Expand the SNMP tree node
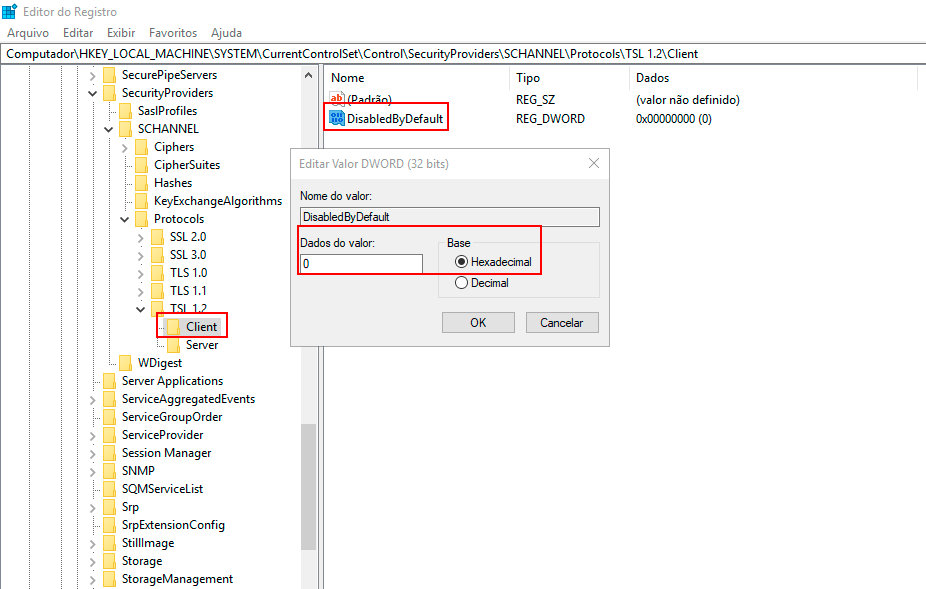926x589 pixels. (x=93, y=472)
